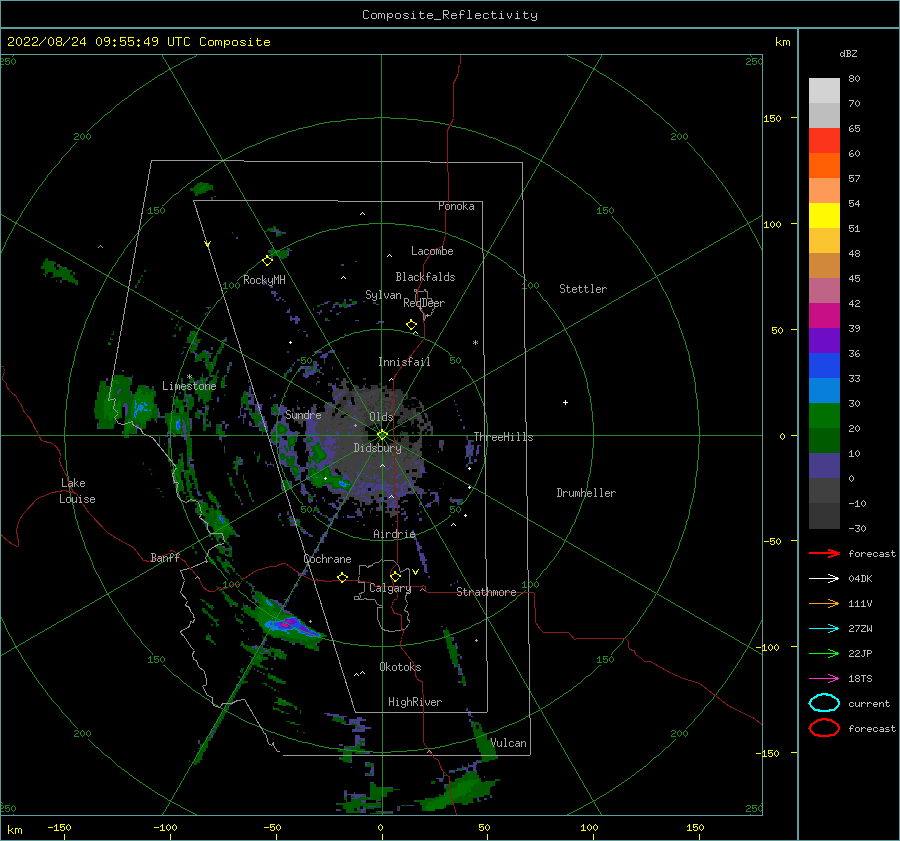Image resolution: width=900 pixels, height=841 pixels.
Task: Click the HighRiver city label
Action: (x=415, y=702)
